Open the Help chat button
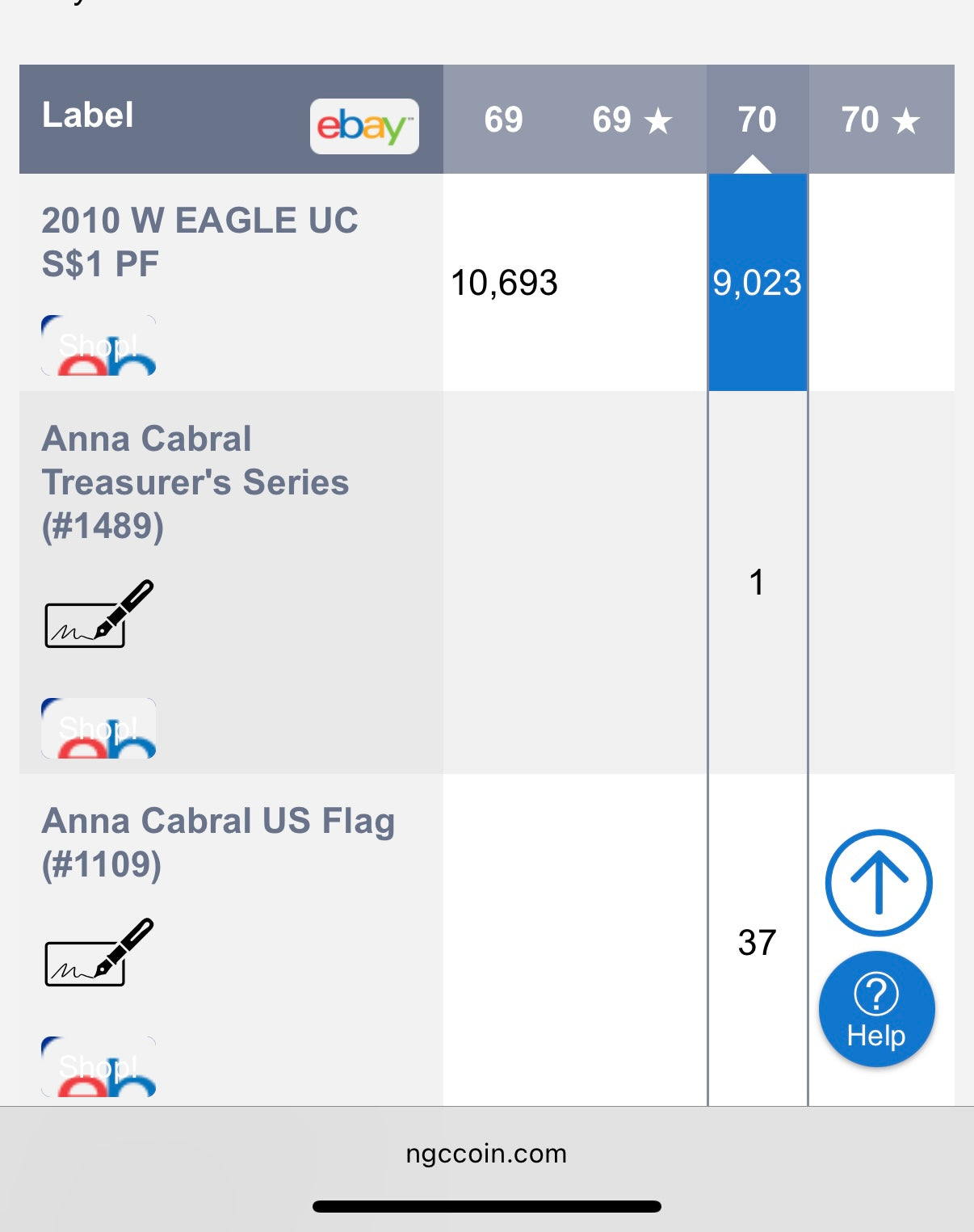The width and height of the screenshot is (974, 1232). click(876, 1009)
